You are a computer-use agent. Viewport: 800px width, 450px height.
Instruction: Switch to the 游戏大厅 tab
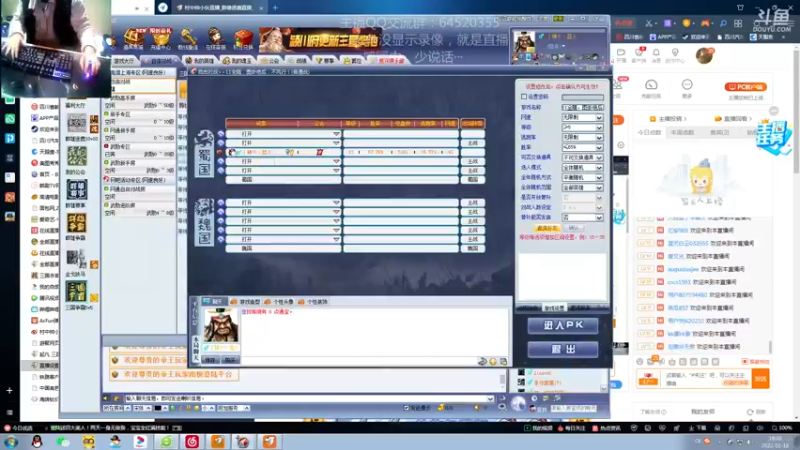pos(123,61)
